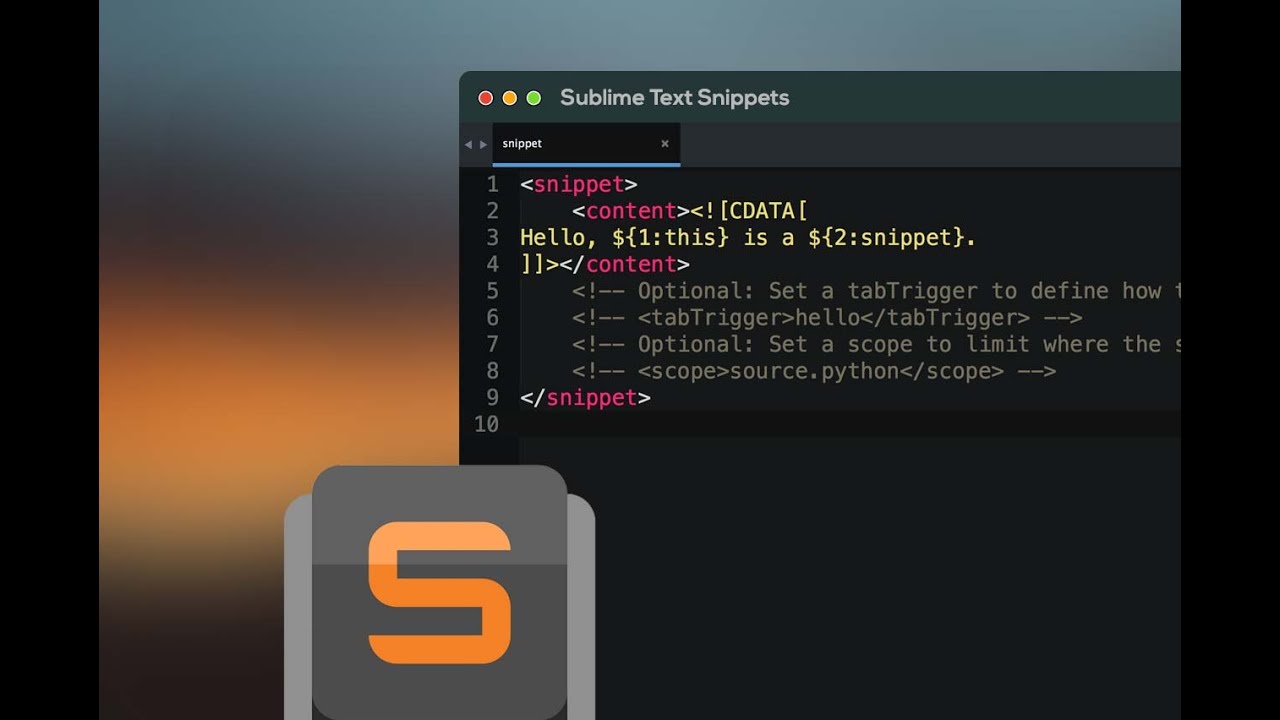Click the Sublime Text Snippets window title

[675, 98]
